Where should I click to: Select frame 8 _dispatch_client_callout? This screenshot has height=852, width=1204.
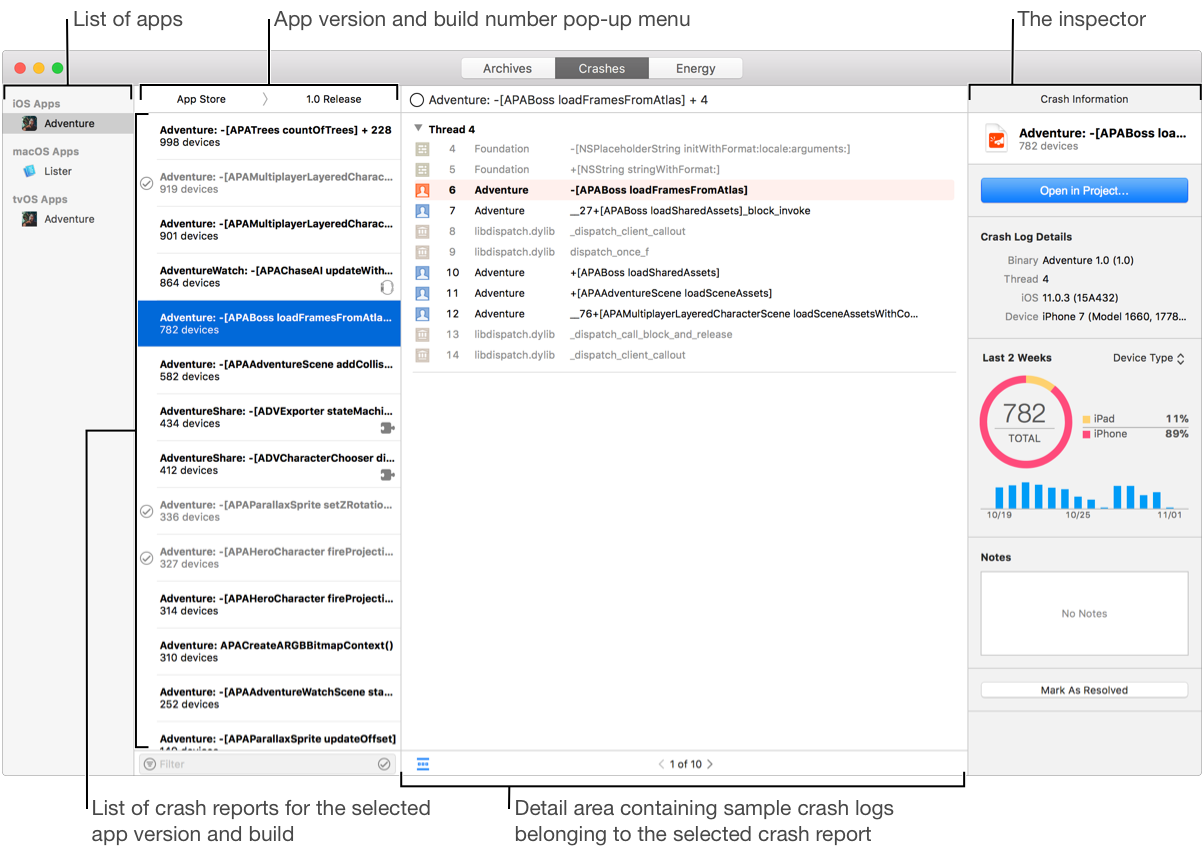tap(684, 231)
